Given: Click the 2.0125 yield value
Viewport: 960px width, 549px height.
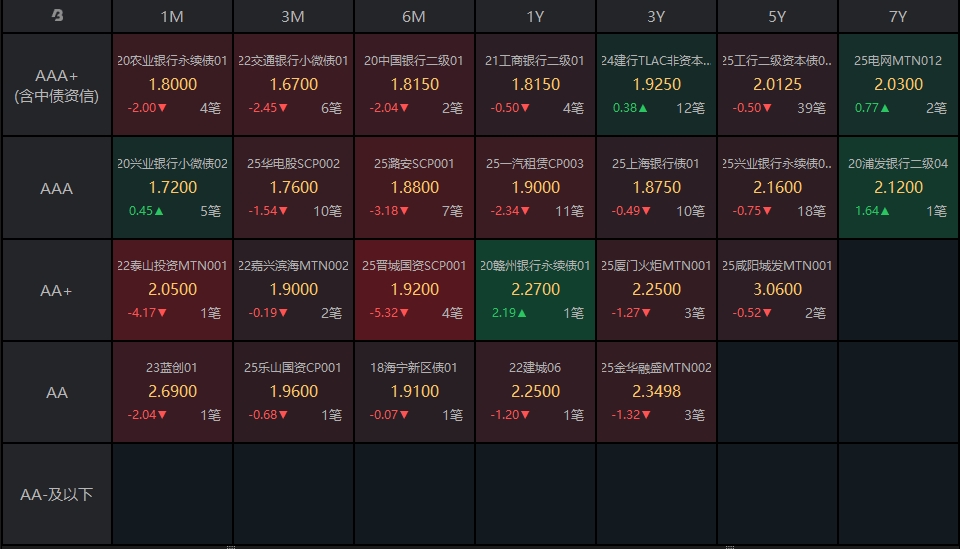Looking at the screenshot, I should coord(777,84).
